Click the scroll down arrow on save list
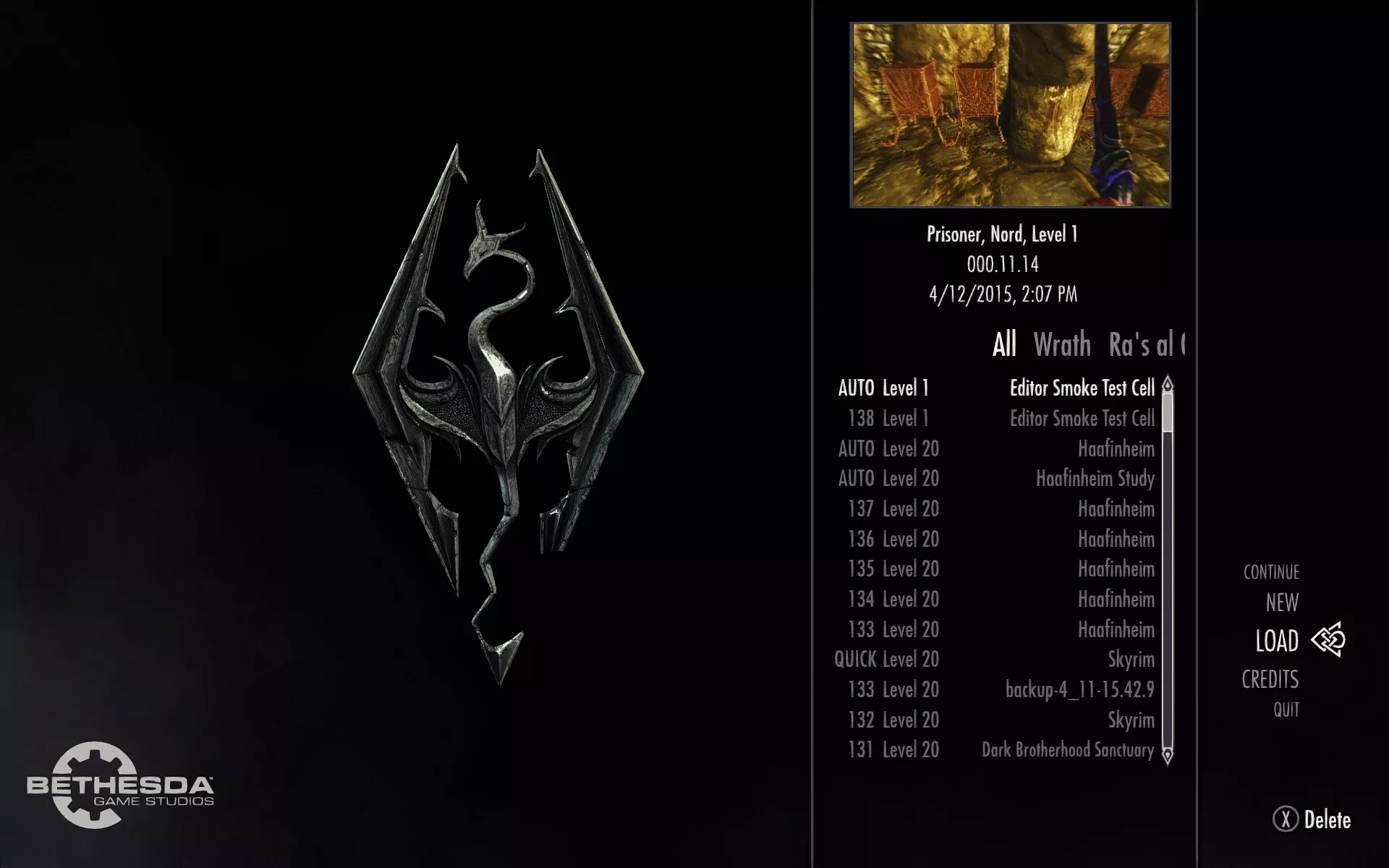Viewport: 1389px width, 868px height. pos(1167,756)
